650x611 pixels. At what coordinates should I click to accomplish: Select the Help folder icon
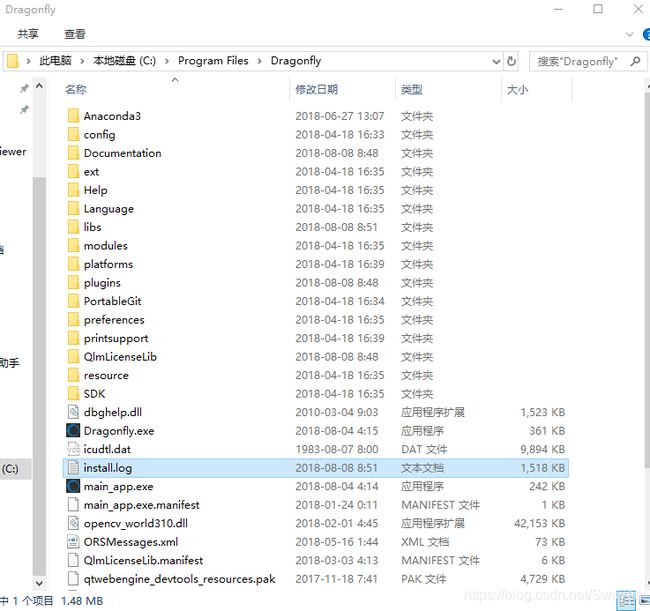tap(73, 190)
